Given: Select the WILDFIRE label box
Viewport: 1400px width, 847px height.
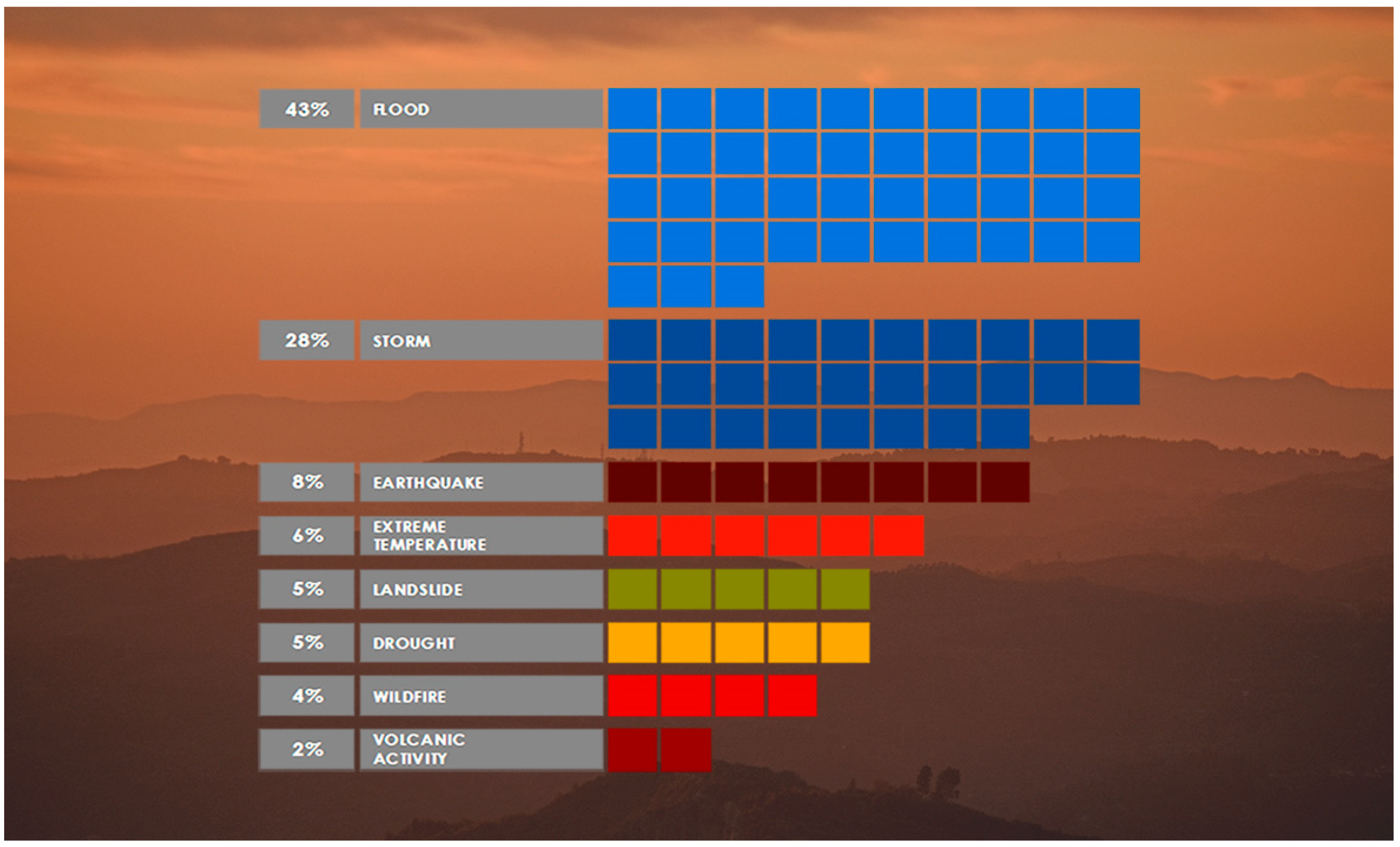Looking at the screenshot, I should pyautogui.click(x=481, y=696).
